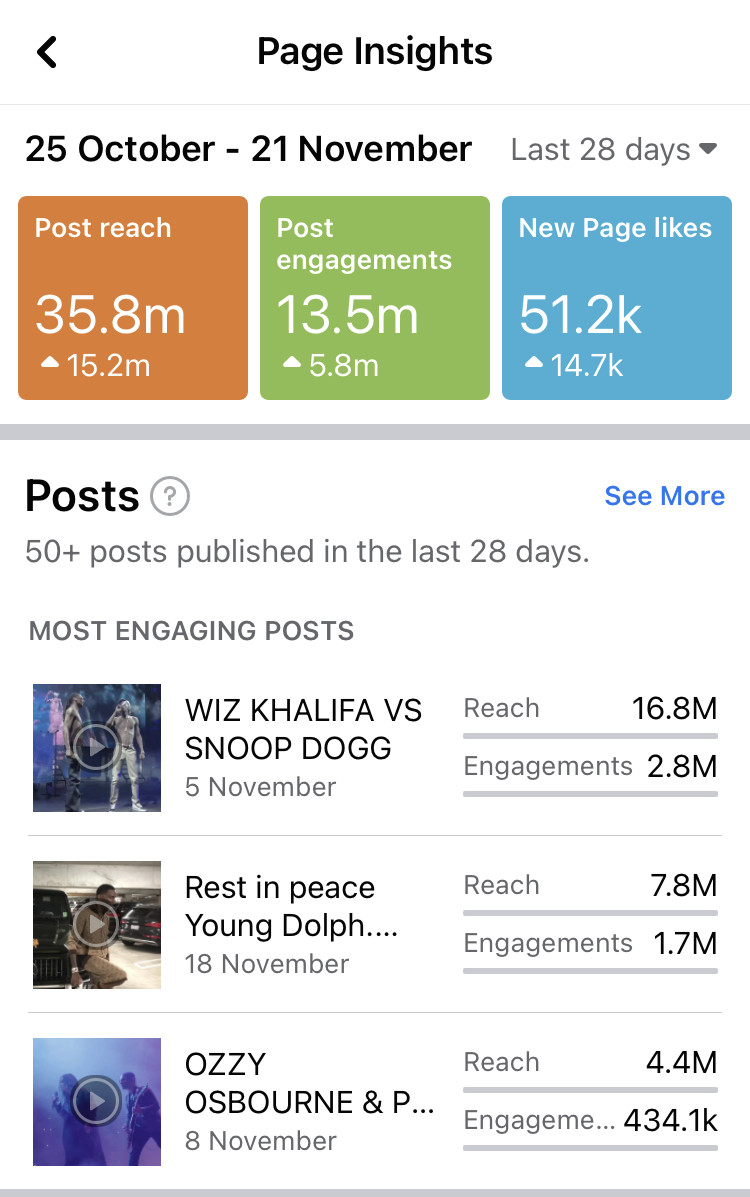Image resolution: width=750 pixels, height=1197 pixels.
Task: Play the Young Dolph video thumbnail
Action: pyautogui.click(x=97, y=925)
